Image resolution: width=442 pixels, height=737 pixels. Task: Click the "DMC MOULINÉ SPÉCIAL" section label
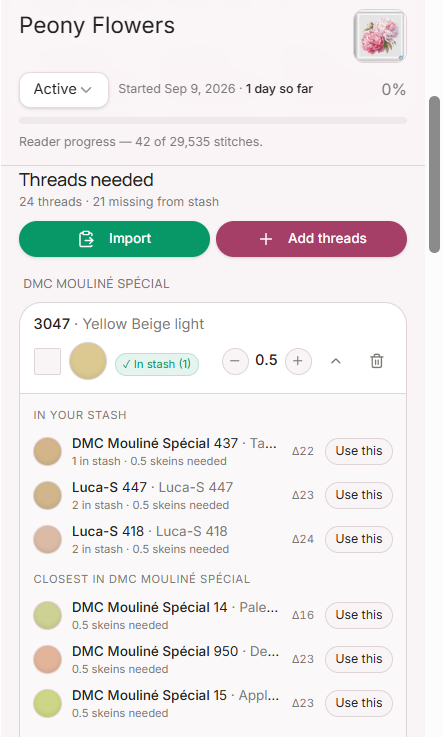tap(96, 284)
